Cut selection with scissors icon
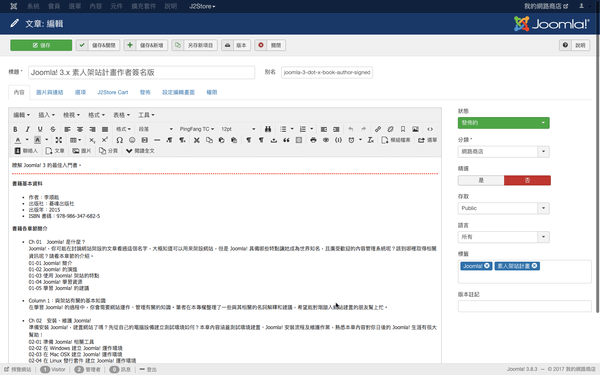This screenshot has height=375, width=600. pyautogui.click(x=197, y=140)
